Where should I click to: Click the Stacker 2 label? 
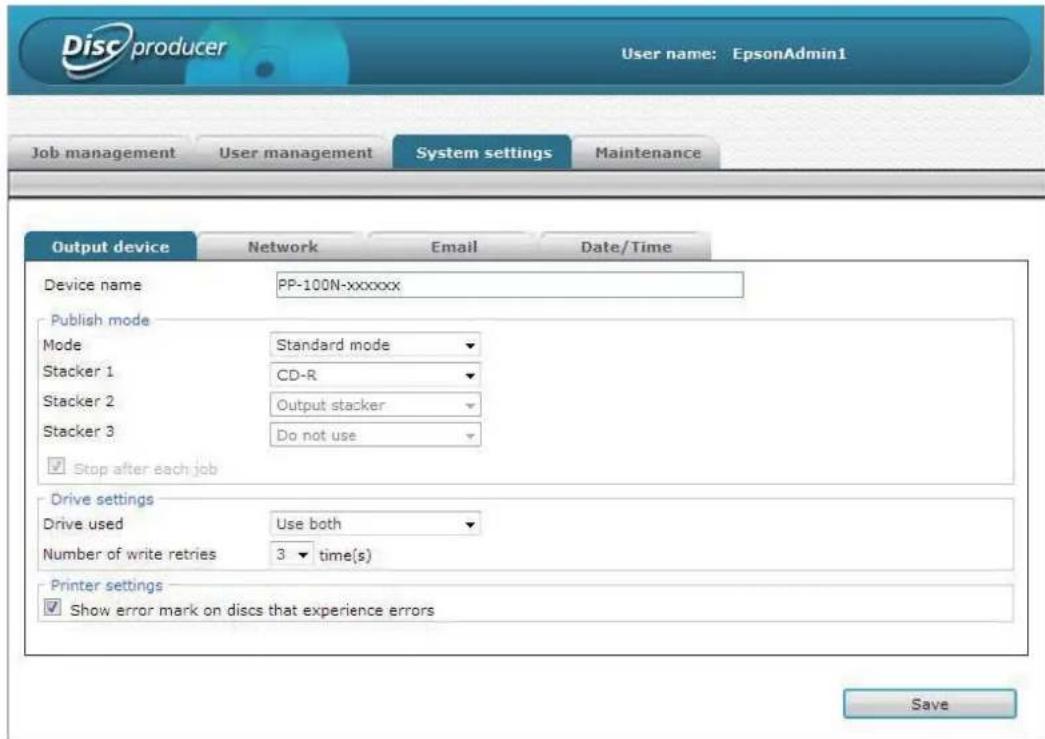78,401
